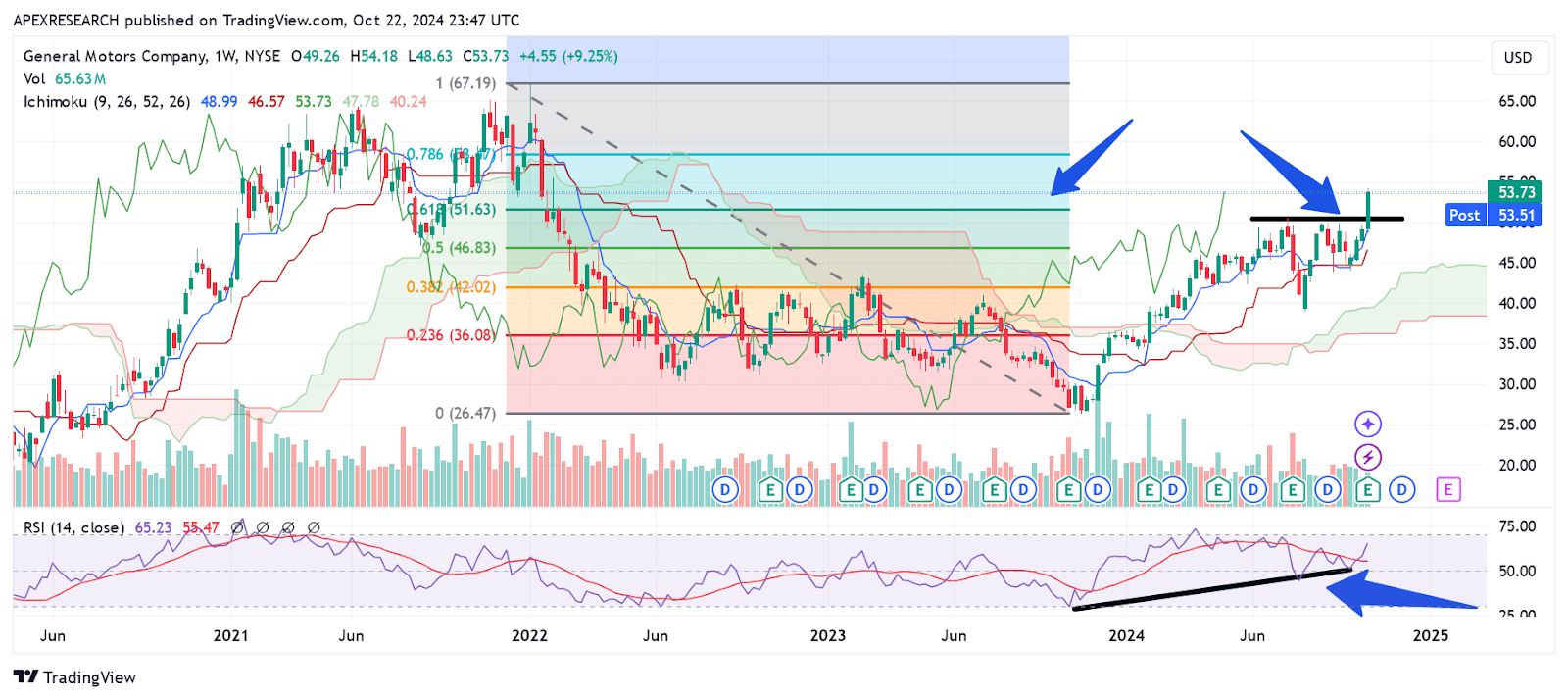Viewport: 1568px width, 700px height.
Task: Click the 75.00 RSI axis label
Action: [1517, 526]
